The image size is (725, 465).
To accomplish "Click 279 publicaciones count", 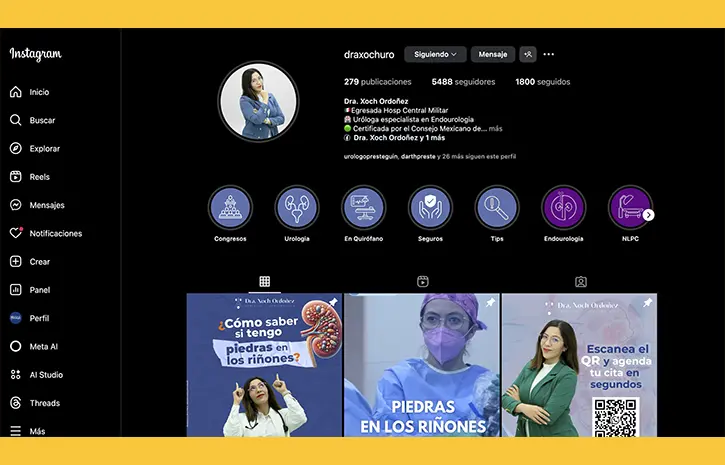I will coord(378,82).
